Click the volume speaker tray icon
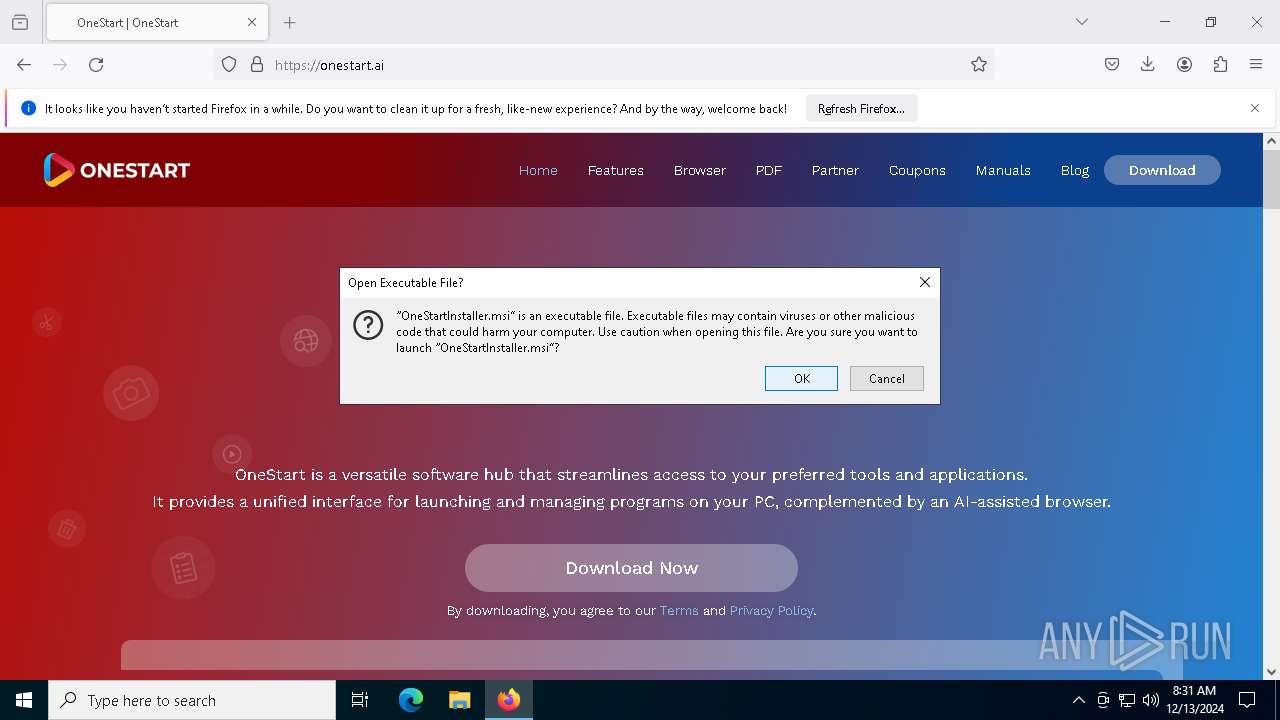The width and height of the screenshot is (1280, 720). pos(1151,700)
